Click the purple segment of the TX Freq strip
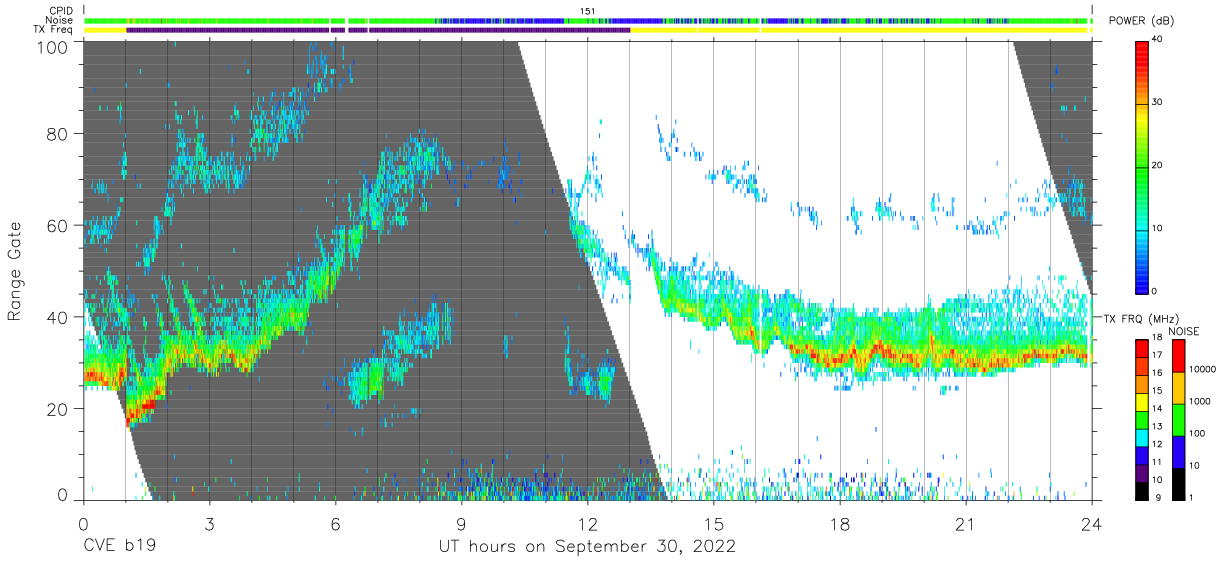This screenshot has height=567, width=1228. click(378, 30)
